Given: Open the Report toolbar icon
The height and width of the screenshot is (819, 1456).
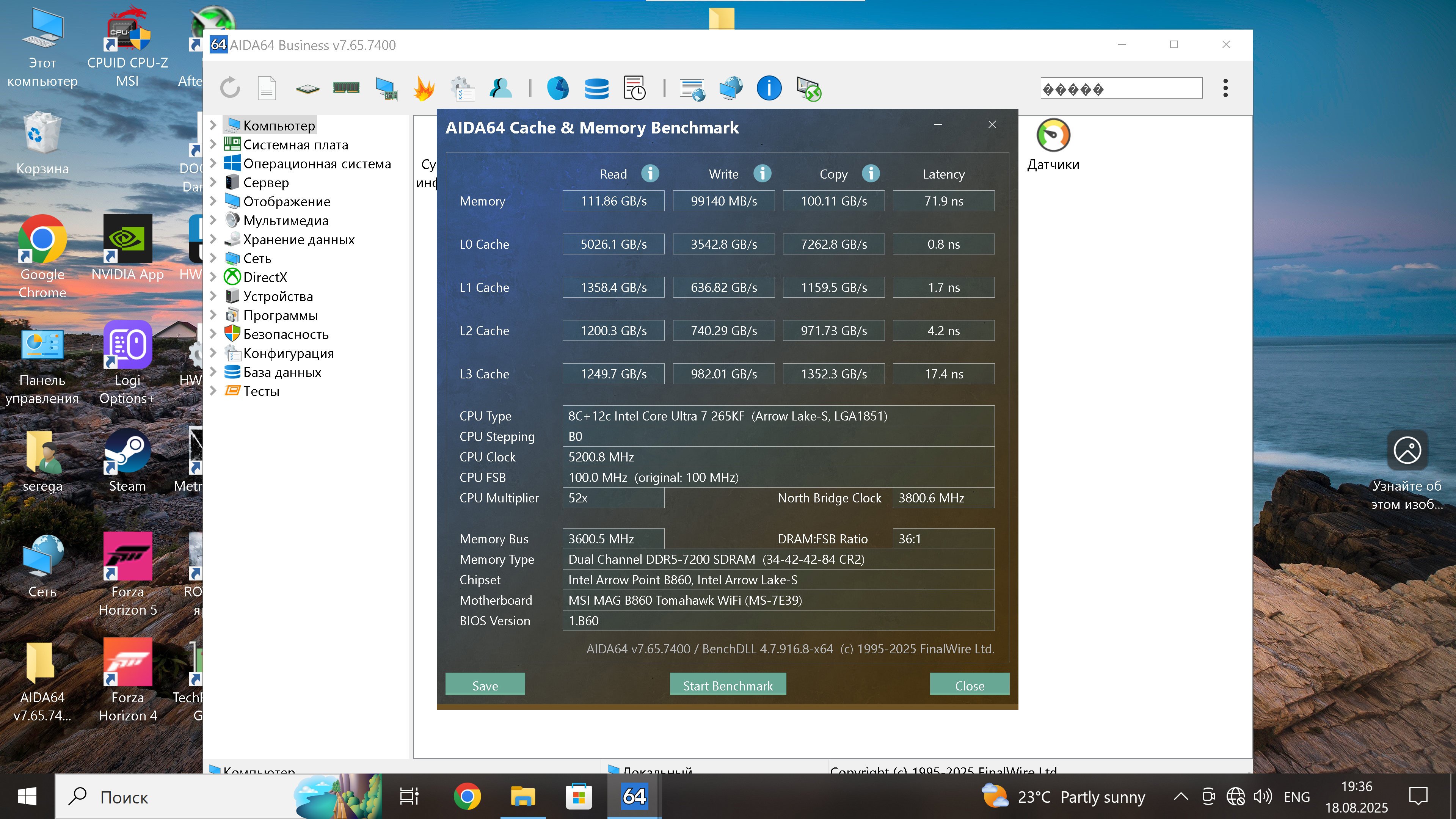Looking at the screenshot, I should [267, 88].
